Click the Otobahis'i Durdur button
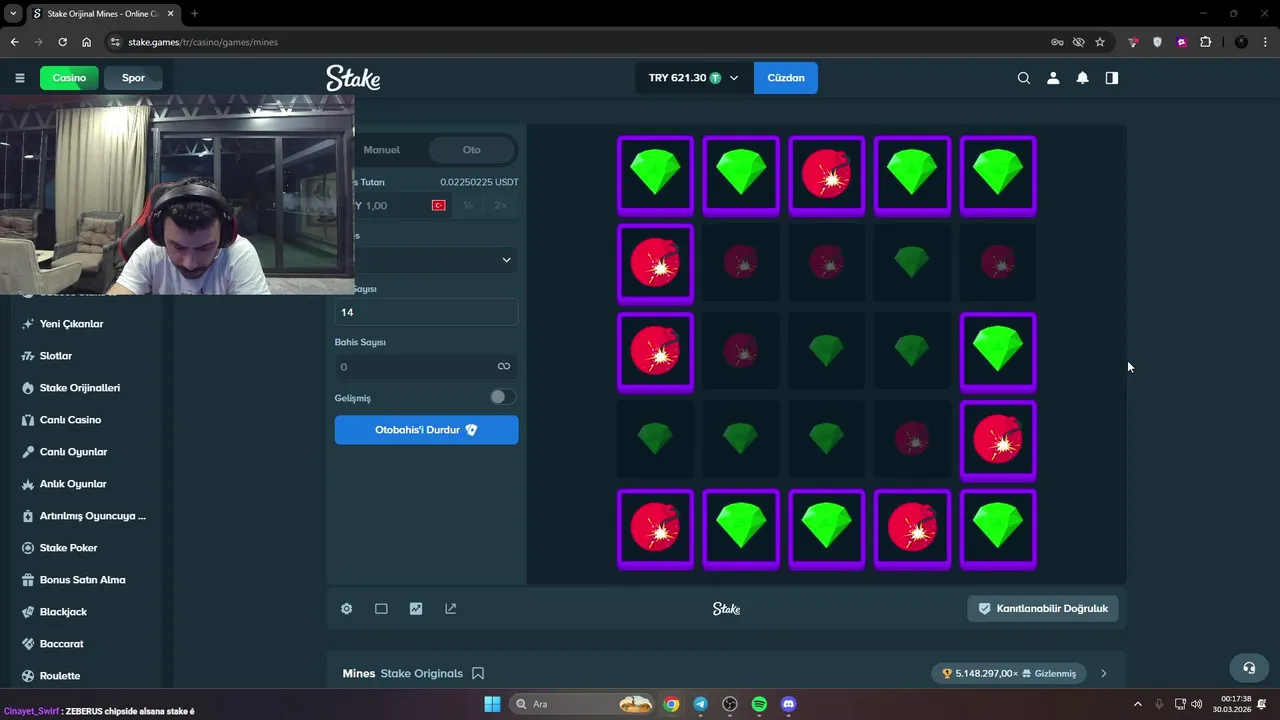This screenshot has width=1280, height=720. pyautogui.click(x=426, y=430)
